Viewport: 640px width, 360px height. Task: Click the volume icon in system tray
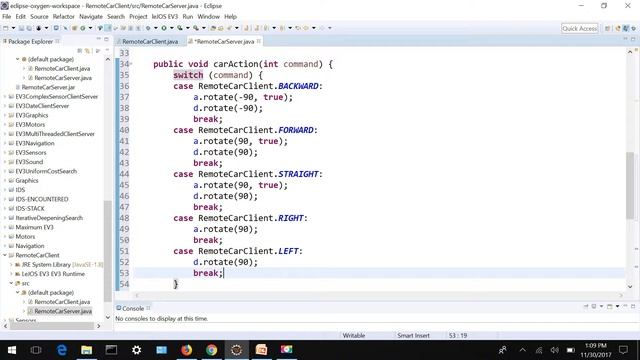tap(554, 350)
